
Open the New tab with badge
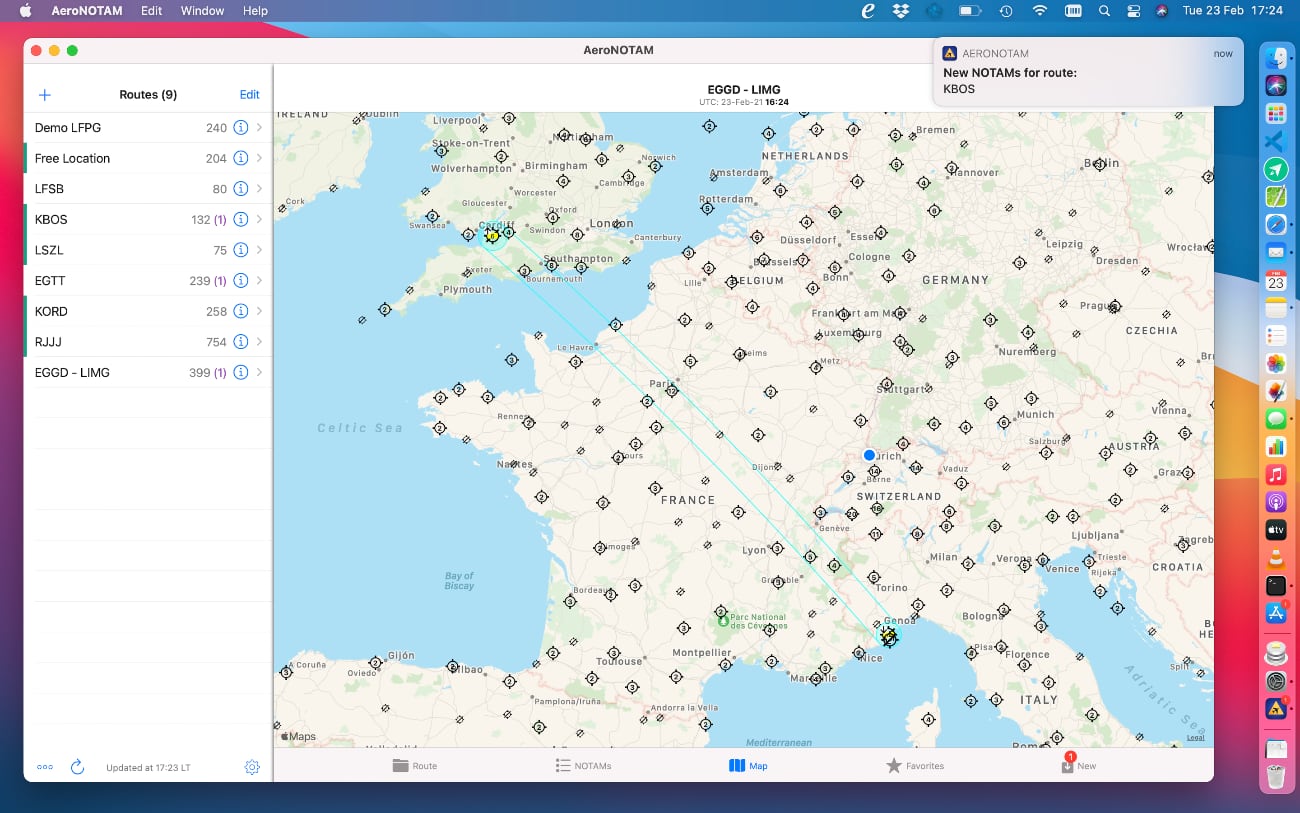tap(1078, 766)
